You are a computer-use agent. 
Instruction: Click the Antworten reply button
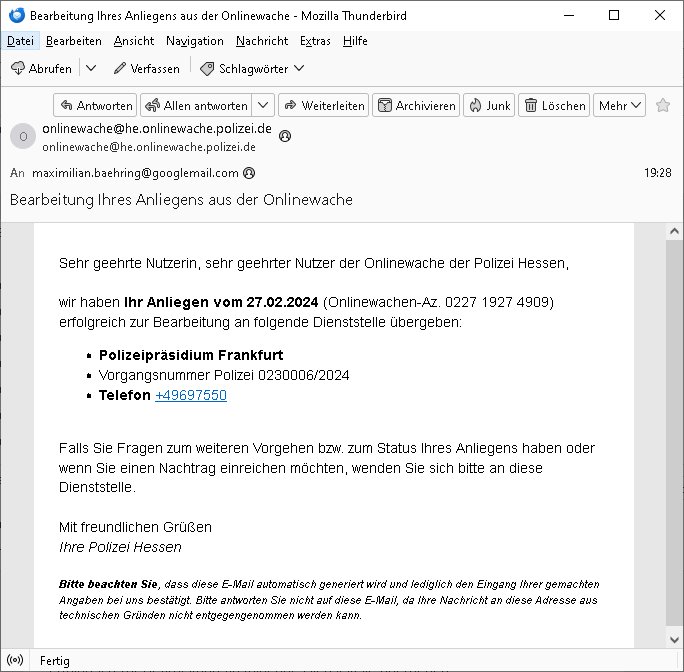pos(94,105)
